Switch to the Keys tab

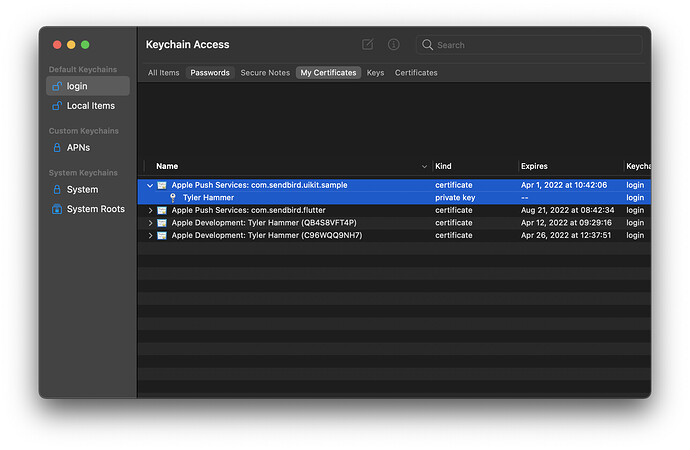pos(375,73)
